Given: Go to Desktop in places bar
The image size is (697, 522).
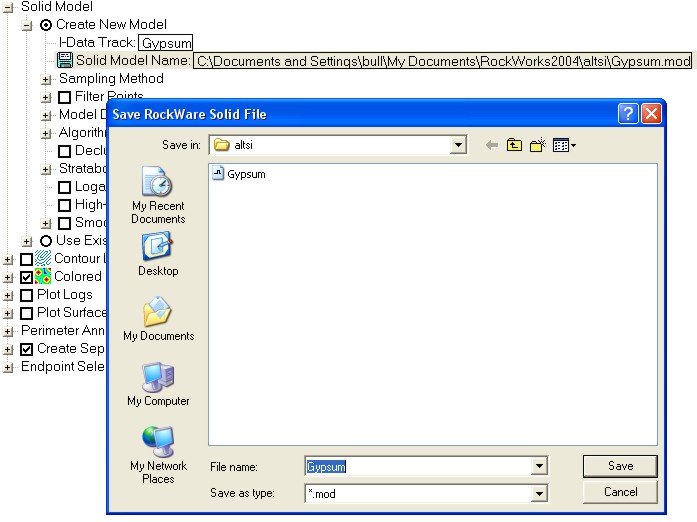Looking at the screenshot, I should click(158, 254).
